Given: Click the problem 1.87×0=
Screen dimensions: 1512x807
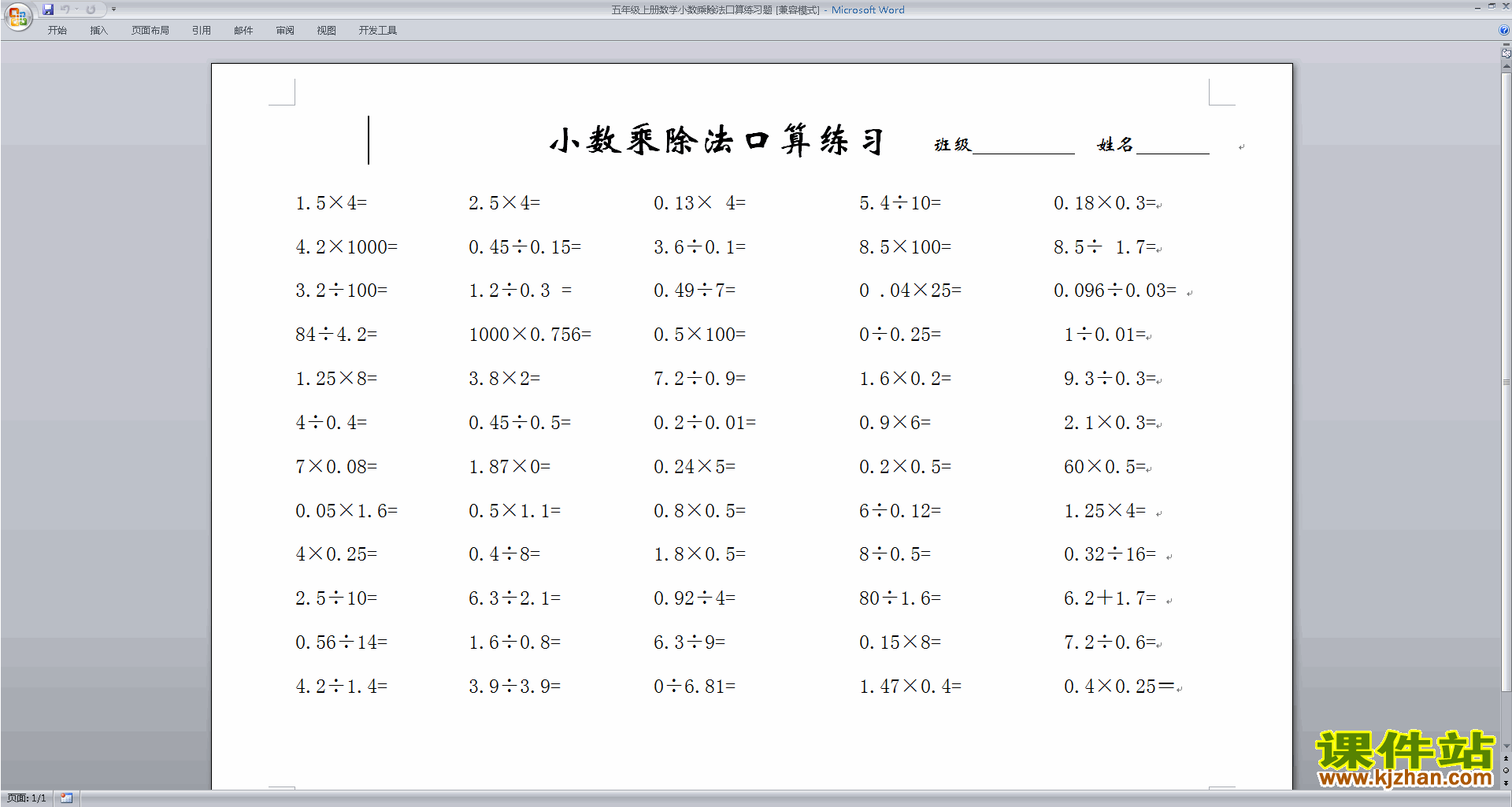Looking at the screenshot, I should [510, 467].
